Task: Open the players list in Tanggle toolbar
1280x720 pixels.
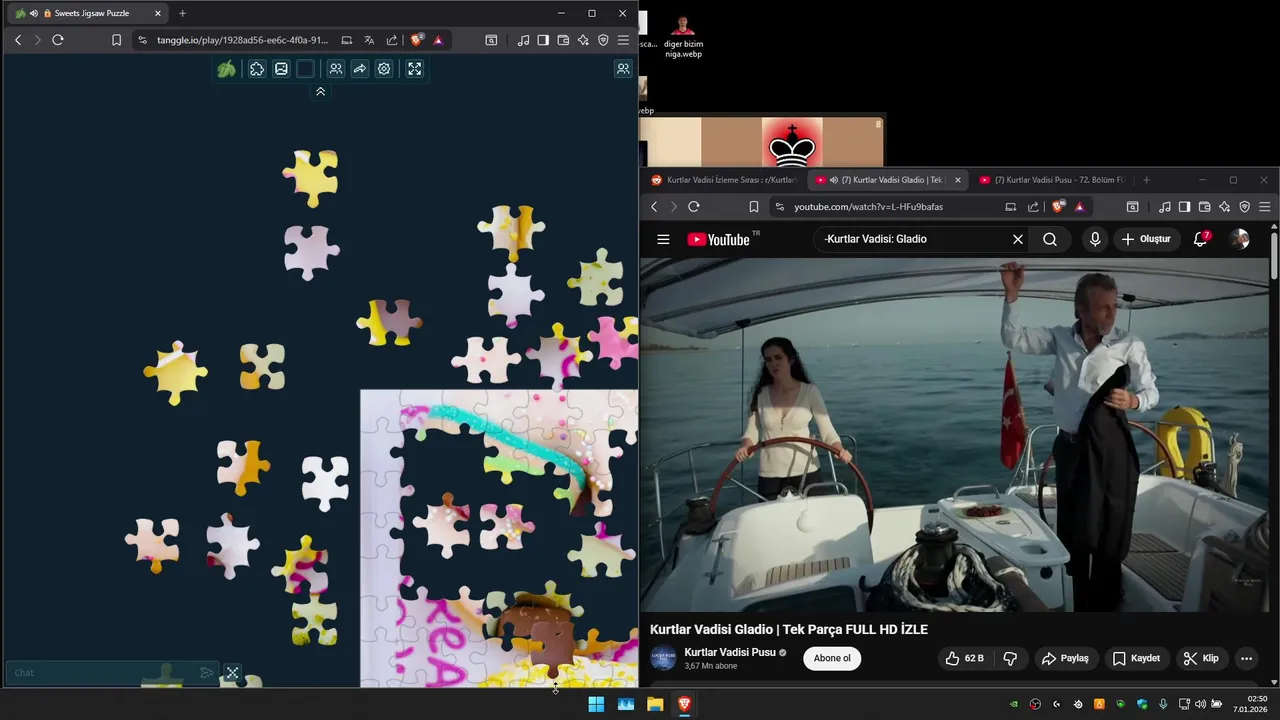Action: point(336,69)
